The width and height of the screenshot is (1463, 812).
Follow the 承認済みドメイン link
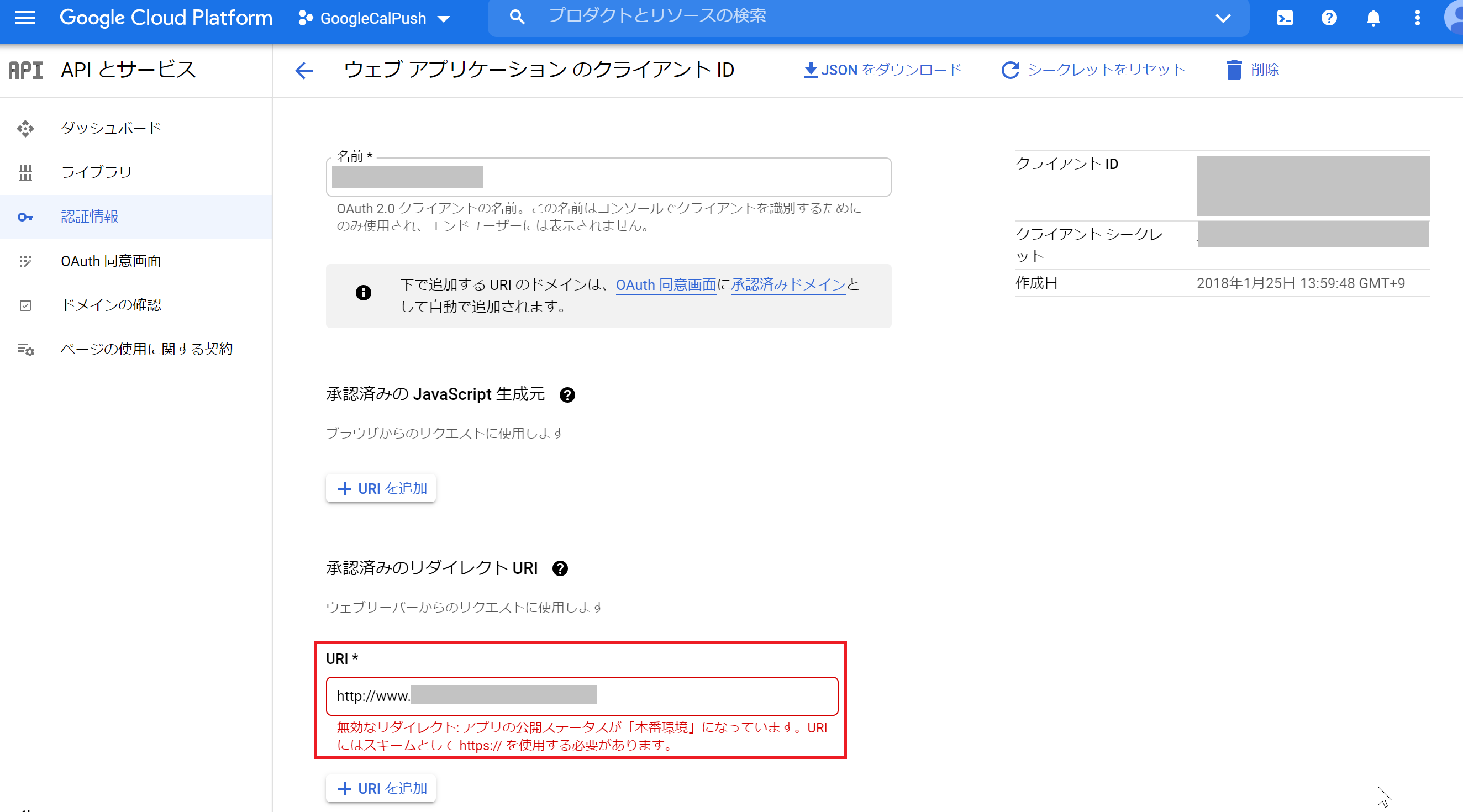(x=788, y=285)
